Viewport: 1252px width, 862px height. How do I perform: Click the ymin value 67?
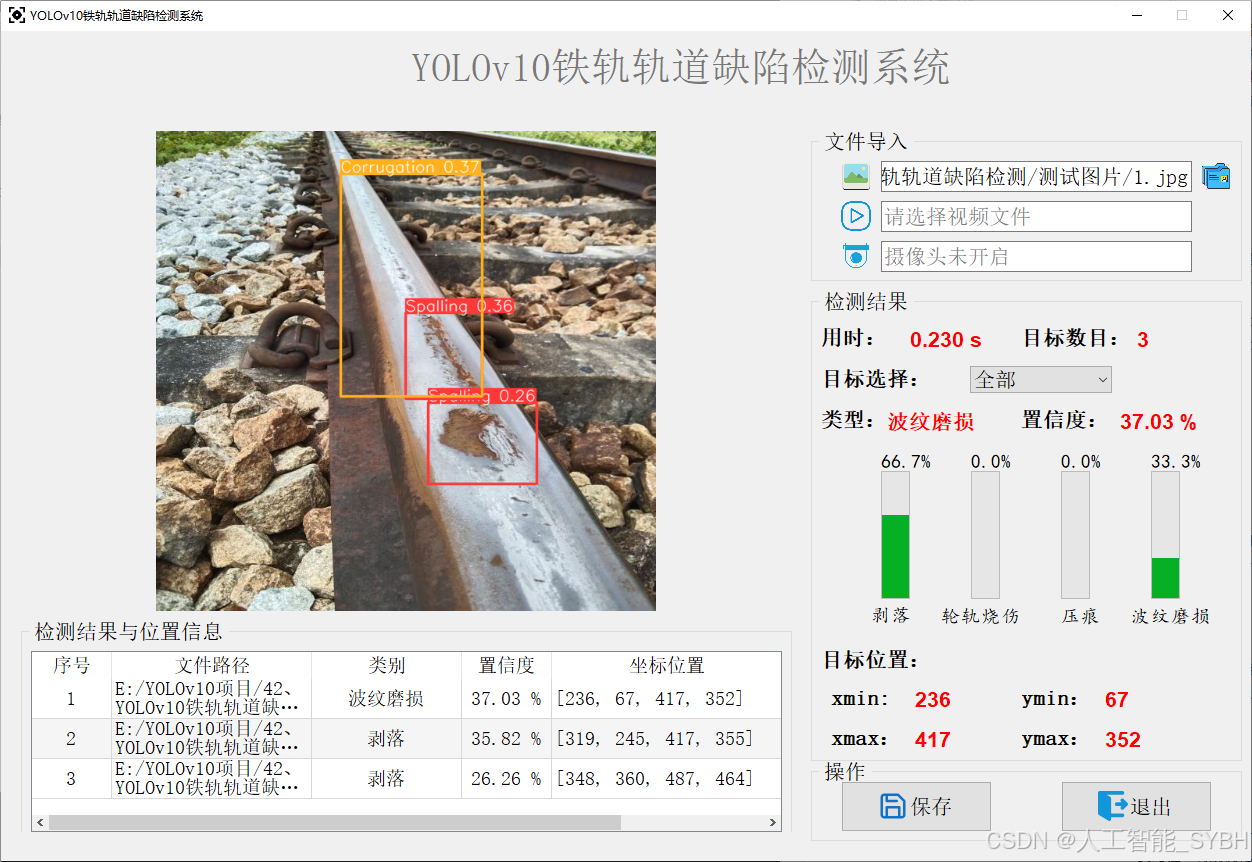(1116, 700)
